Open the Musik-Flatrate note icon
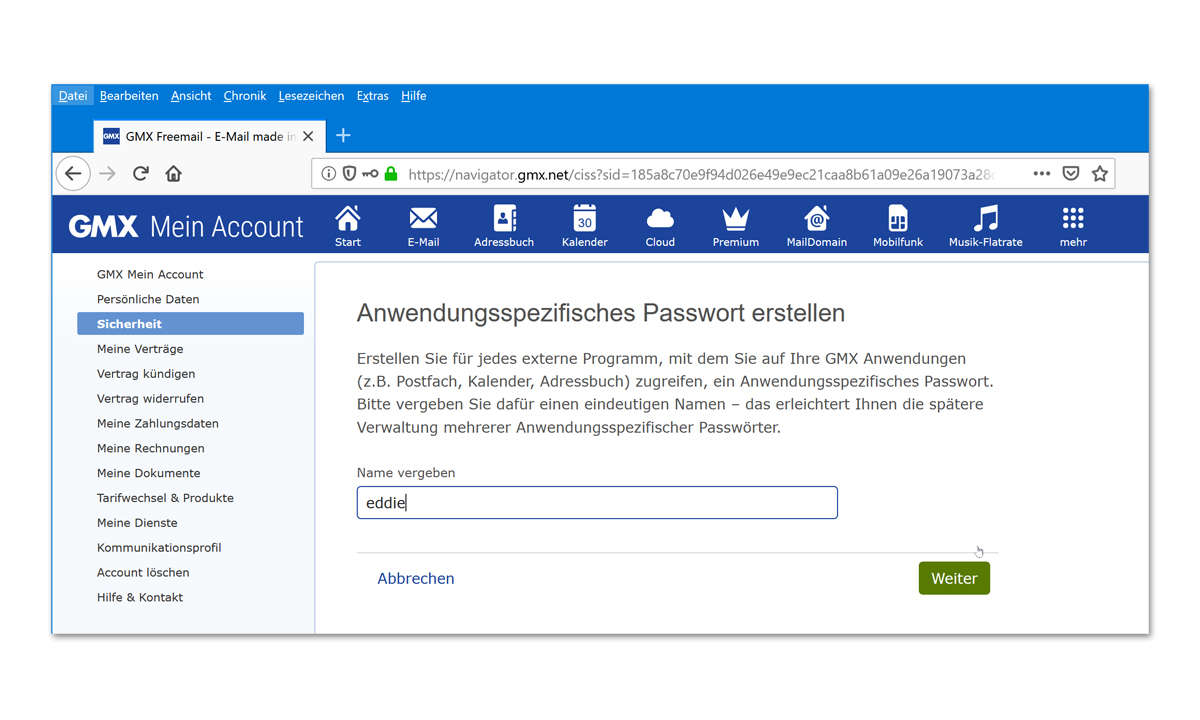Image resolution: width=1200 pixels, height=720 pixels. pyautogui.click(x=986, y=218)
